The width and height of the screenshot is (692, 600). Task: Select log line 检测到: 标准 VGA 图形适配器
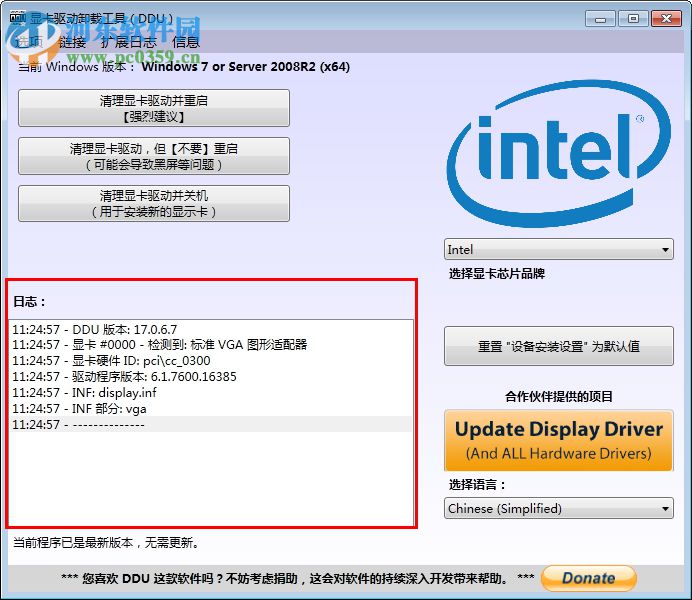point(211,345)
